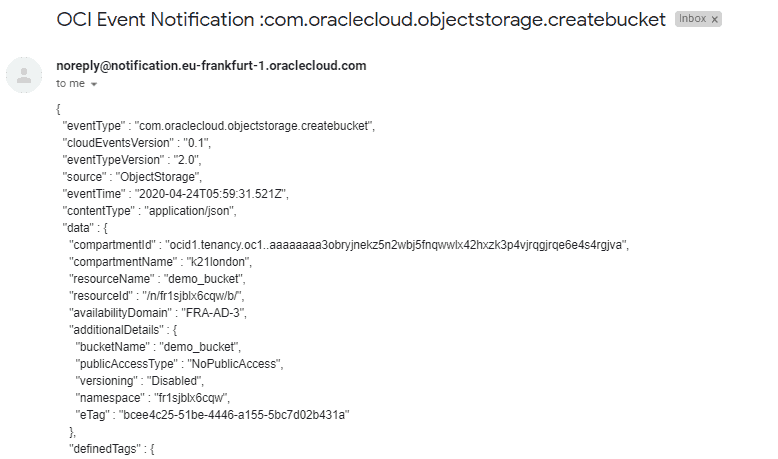
Task: Click the eventType createbucket value line
Action: tap(218, 126)
